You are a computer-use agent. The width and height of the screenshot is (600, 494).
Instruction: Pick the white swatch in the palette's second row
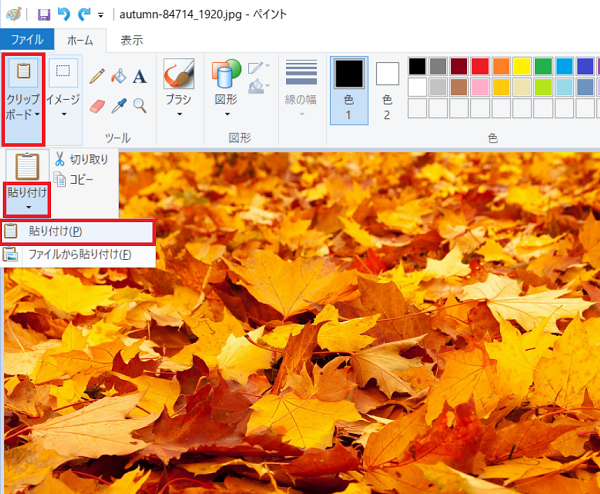(417, 87)
